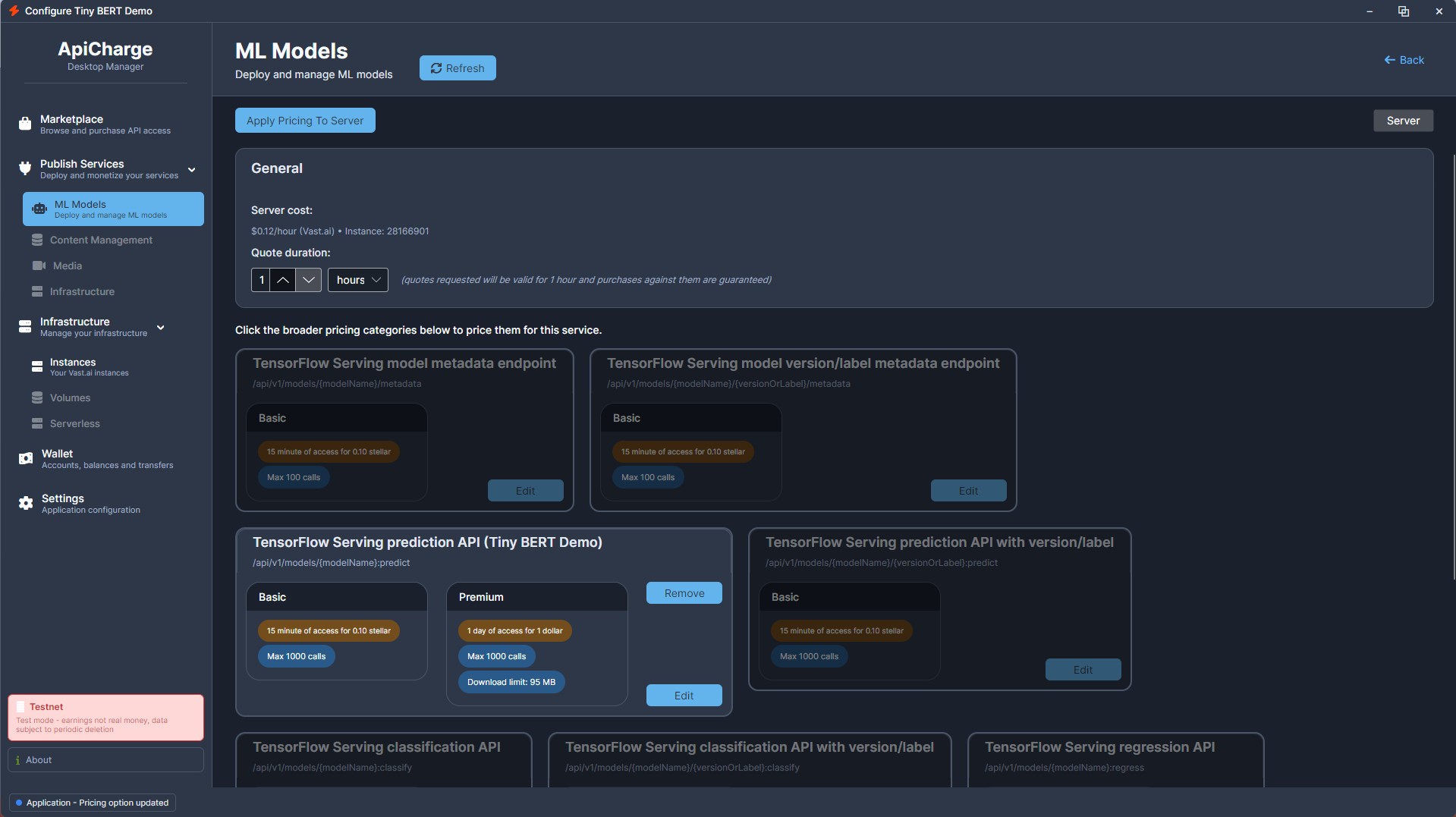Collapse the Publish Services group

tap(192, 170)
